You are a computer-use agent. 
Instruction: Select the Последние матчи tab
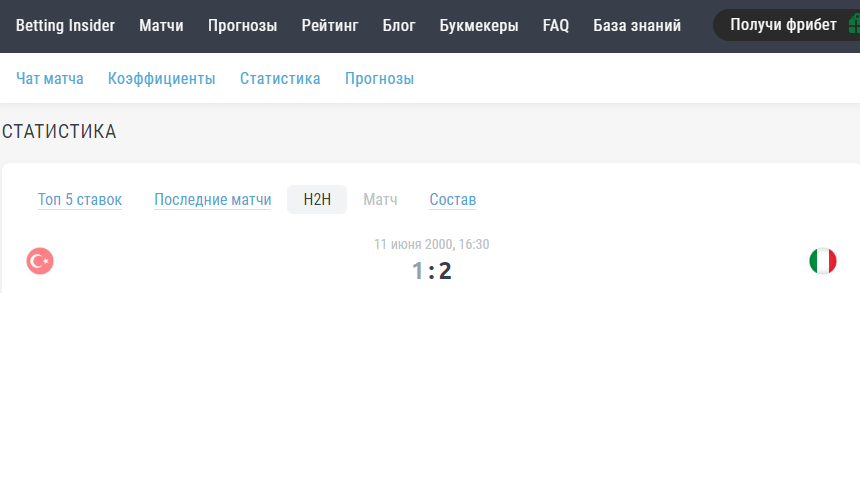[213, 200]
